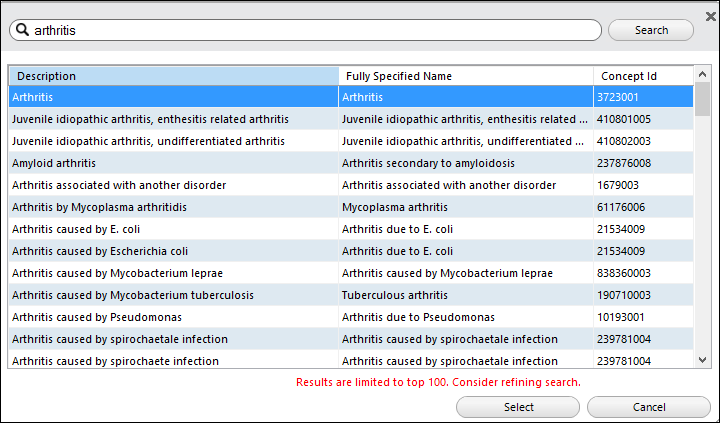Click concept id 410802003

[643, 141]
